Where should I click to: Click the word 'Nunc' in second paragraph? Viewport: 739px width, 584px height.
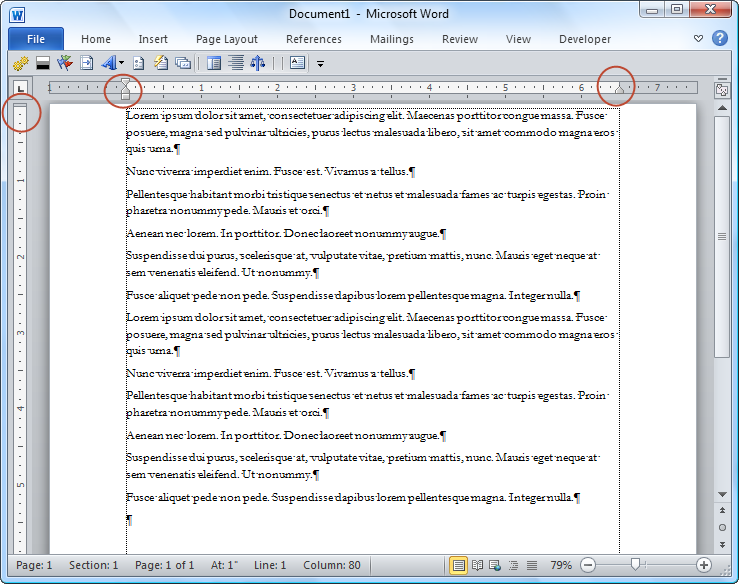click(140, 171)
